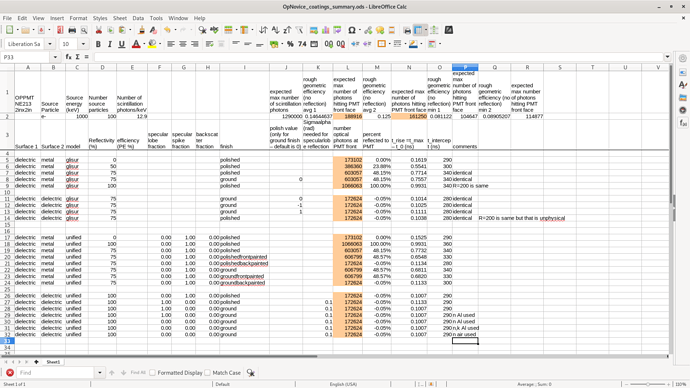Open the font size dropdown

(83, 44)
